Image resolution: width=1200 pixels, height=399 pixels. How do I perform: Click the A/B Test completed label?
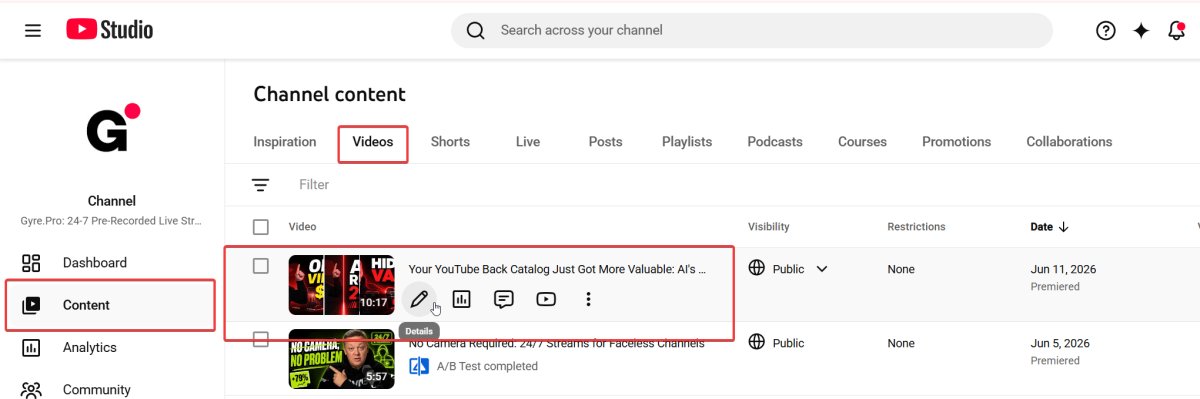[x=487, y=366]
